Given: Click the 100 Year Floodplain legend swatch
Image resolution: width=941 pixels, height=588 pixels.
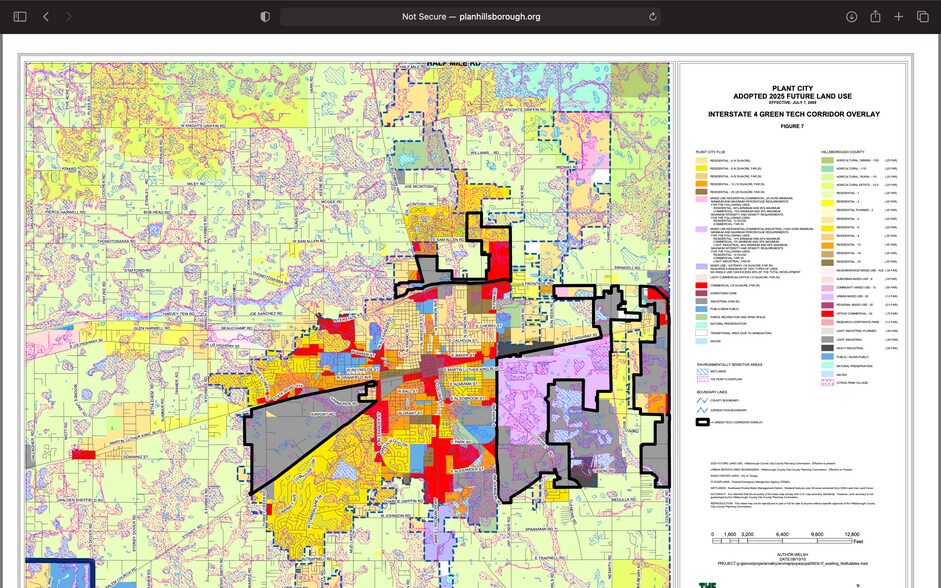Looking at the screenshot, I should (701, 380).
